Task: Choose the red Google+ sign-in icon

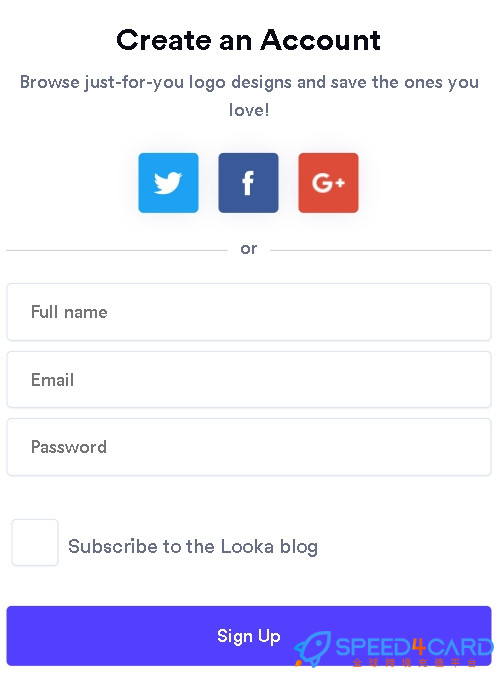Action: coord(328,183)
